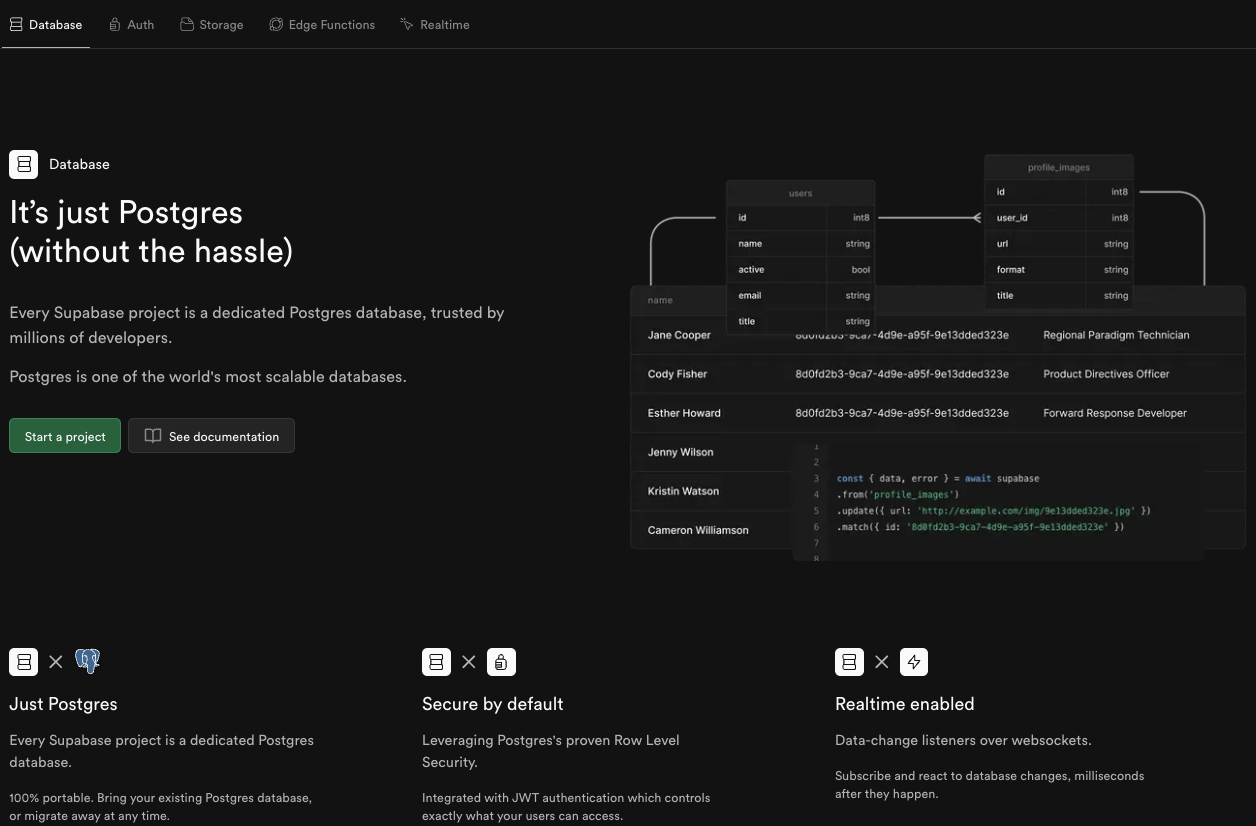Click the database icon above Realtime enabled

tap(849, 661)
